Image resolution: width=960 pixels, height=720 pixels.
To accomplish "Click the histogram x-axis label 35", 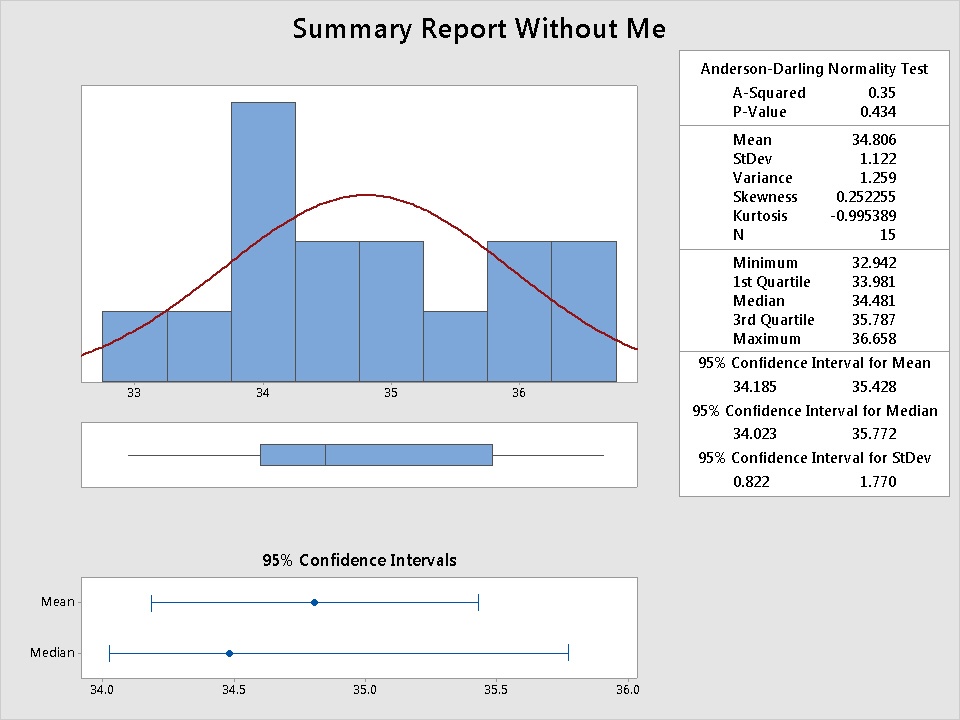I will click(x=390, y=394).
